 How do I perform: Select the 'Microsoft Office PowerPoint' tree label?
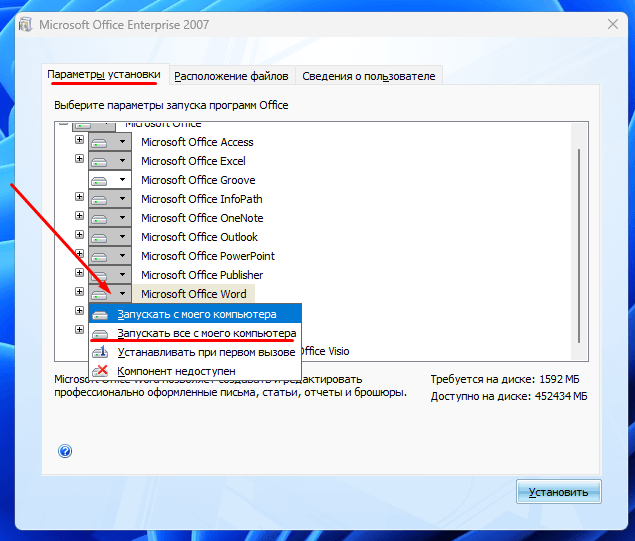click(x=208, y=256)
